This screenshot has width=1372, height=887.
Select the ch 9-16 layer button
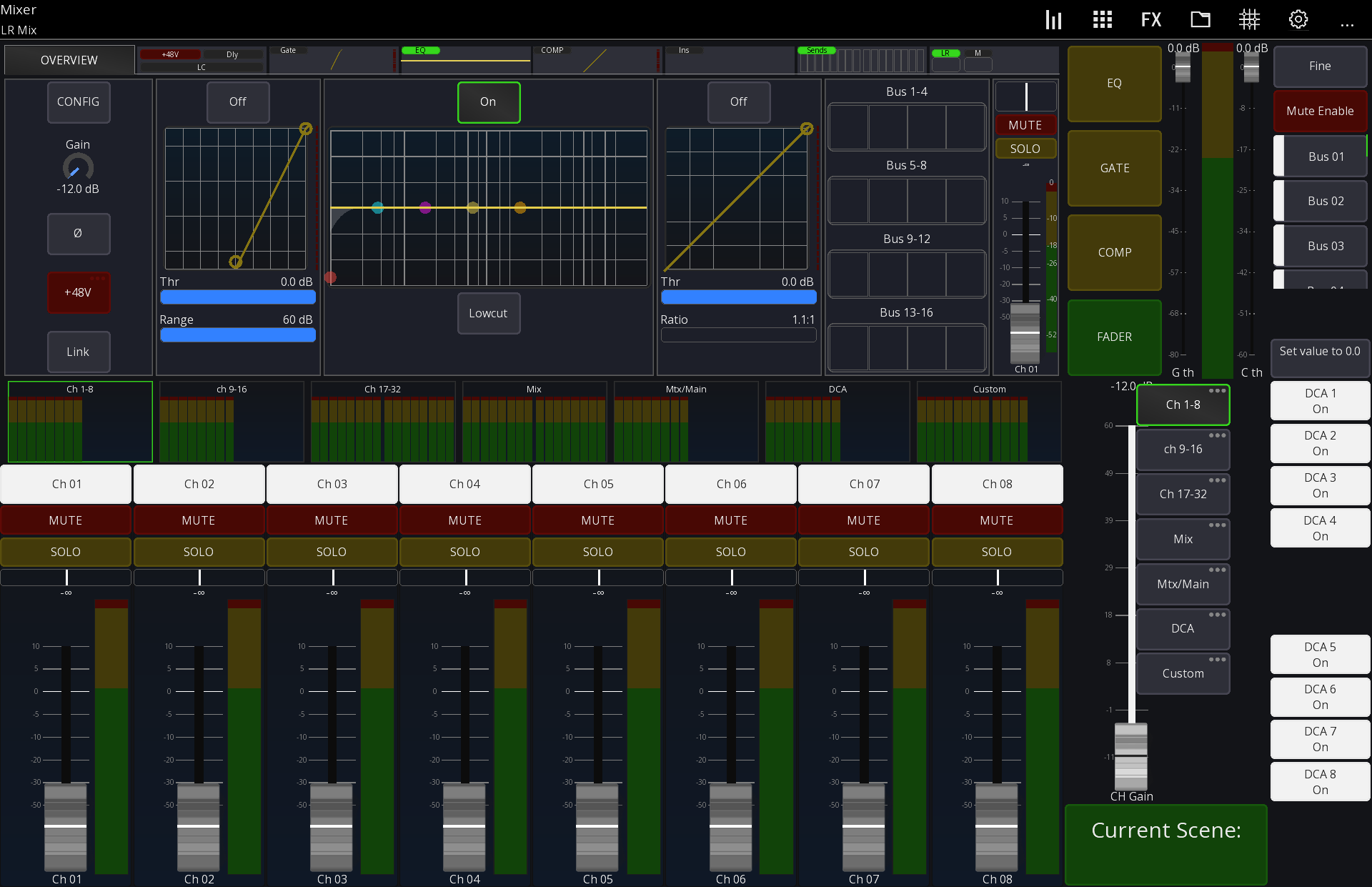(1183, 449)
